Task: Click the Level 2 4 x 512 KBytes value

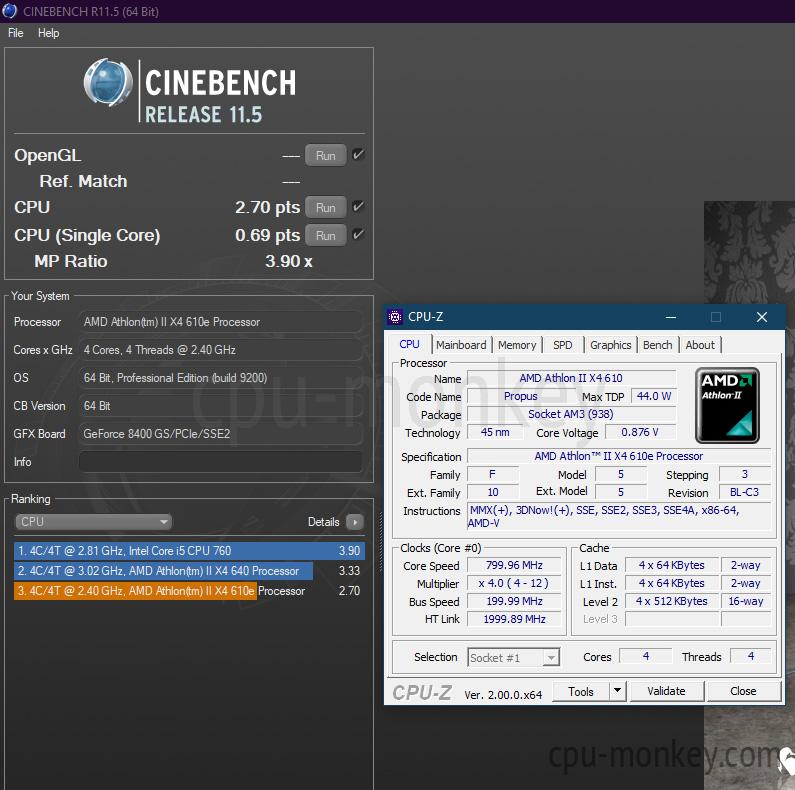Action: (x=672, y=601)
